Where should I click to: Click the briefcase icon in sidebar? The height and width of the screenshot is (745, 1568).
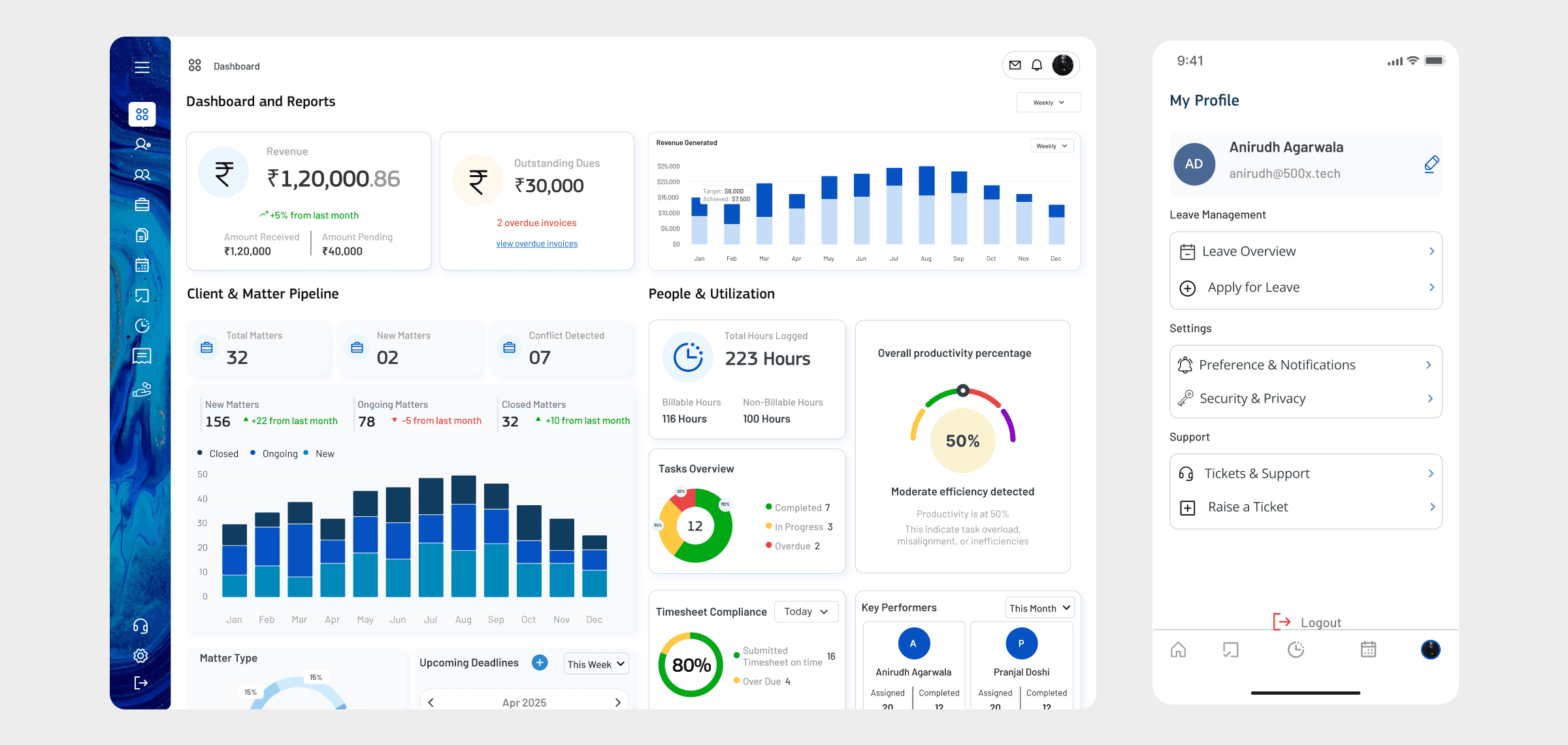click(142, 205)
